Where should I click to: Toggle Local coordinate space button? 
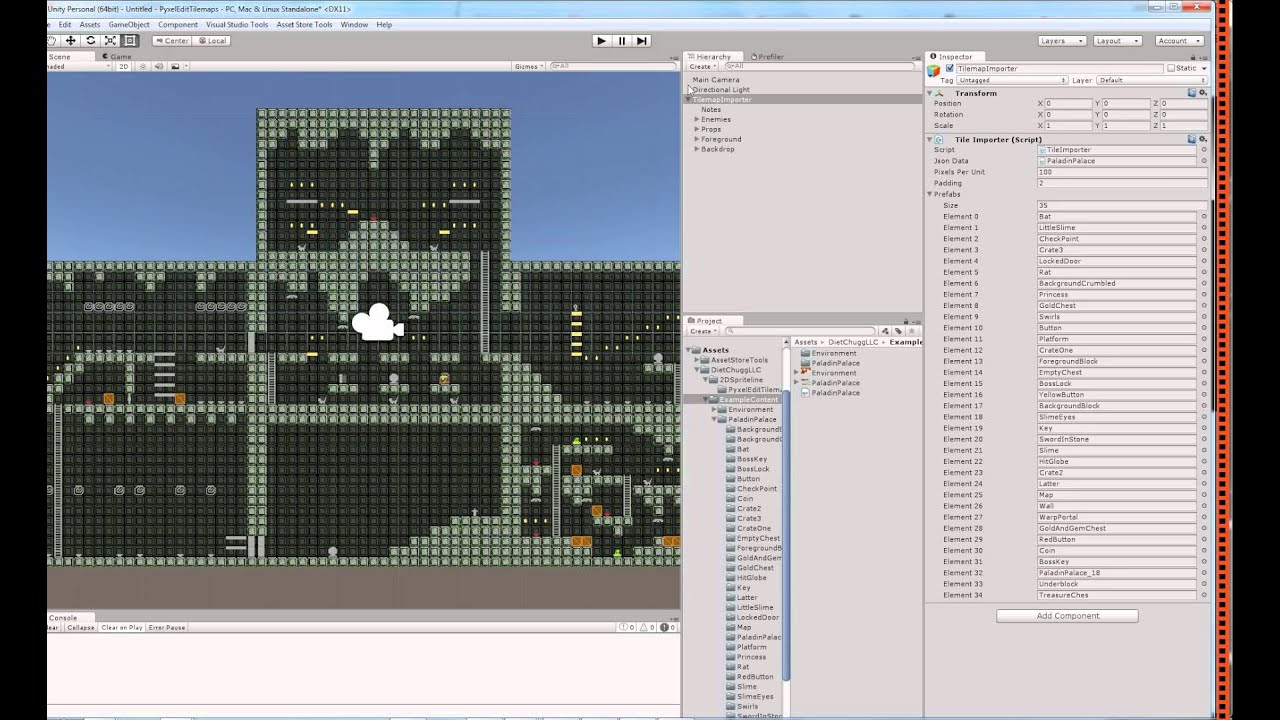pos(213,41)
